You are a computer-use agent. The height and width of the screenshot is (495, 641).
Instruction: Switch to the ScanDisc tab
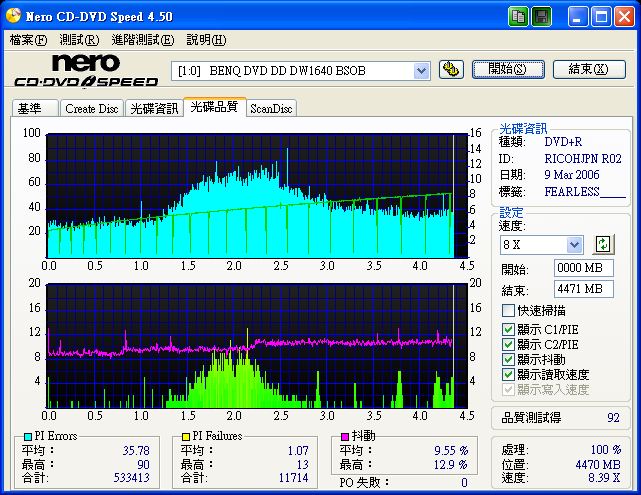pyautogui.click(x=271, y=109)
